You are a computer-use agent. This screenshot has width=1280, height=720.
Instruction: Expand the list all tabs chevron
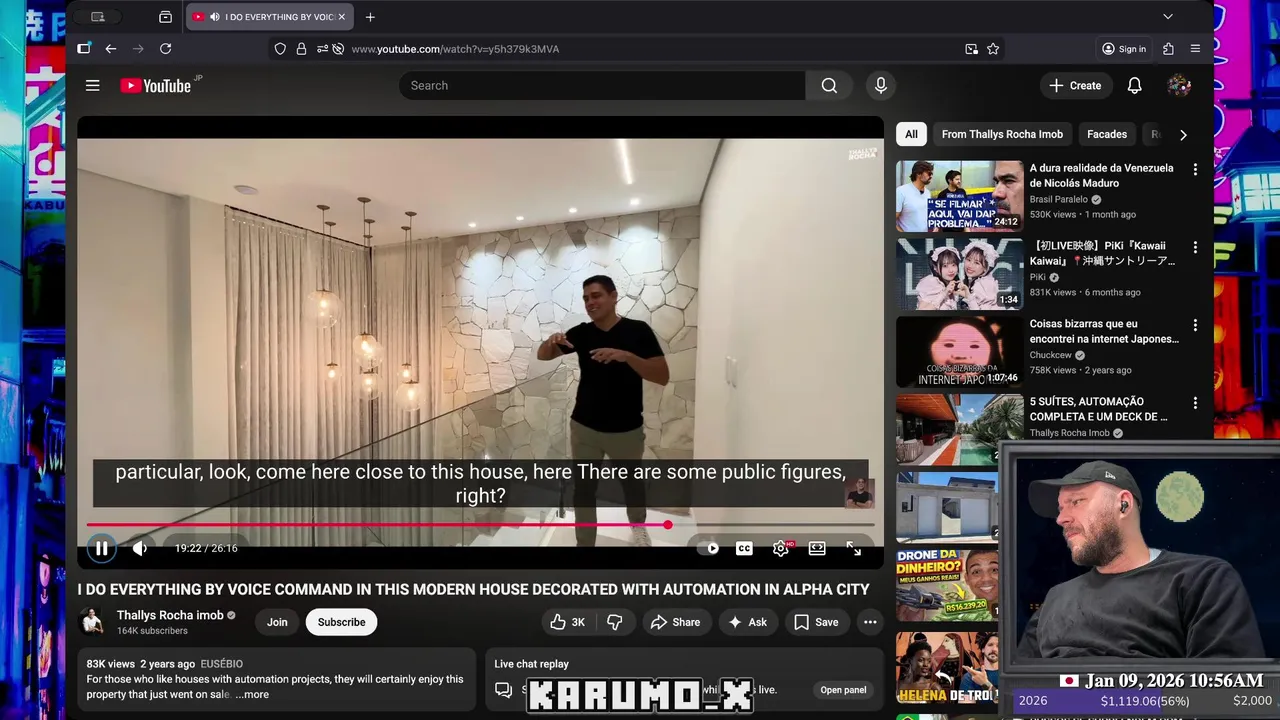pos(1168,17)
